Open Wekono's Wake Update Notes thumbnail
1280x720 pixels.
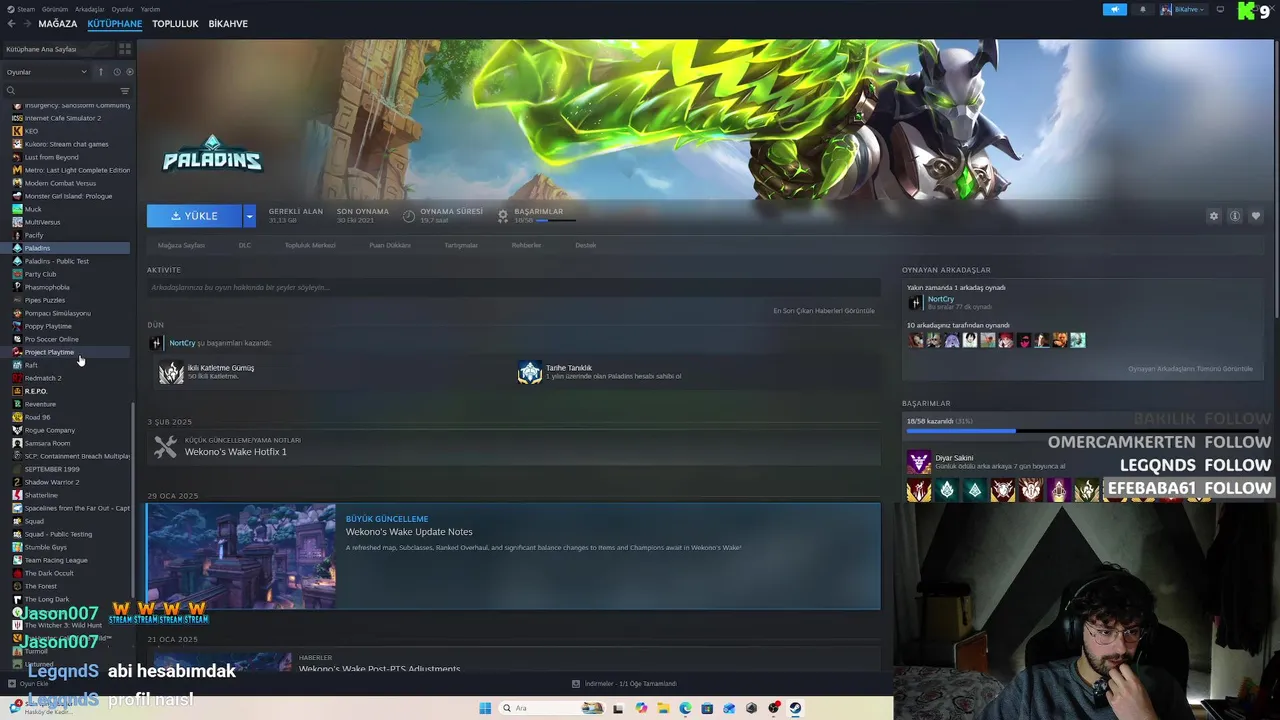coord(241,557)
